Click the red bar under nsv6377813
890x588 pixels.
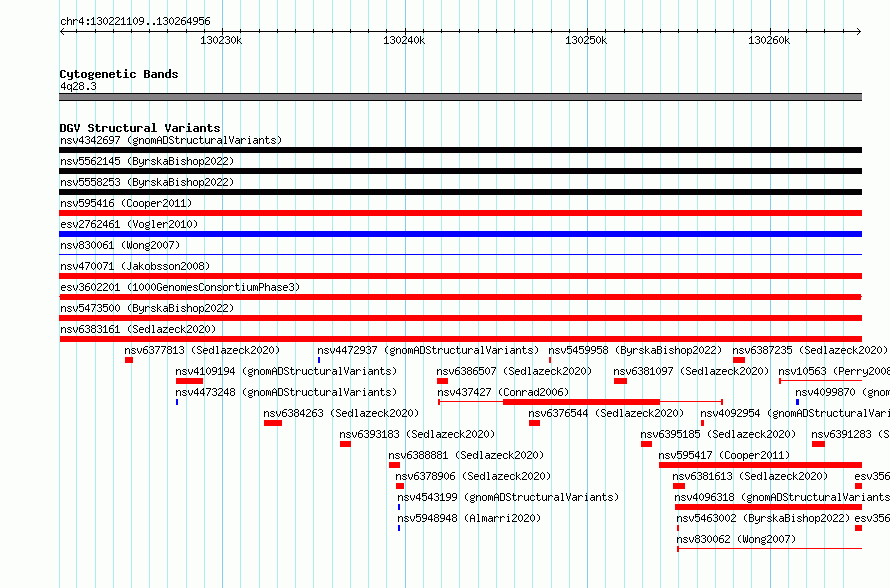coord(129,360)
